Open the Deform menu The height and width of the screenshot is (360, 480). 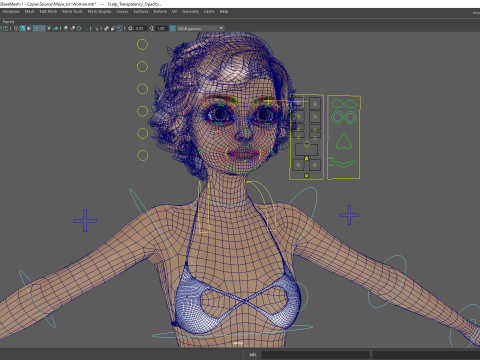tap(160, 12)
